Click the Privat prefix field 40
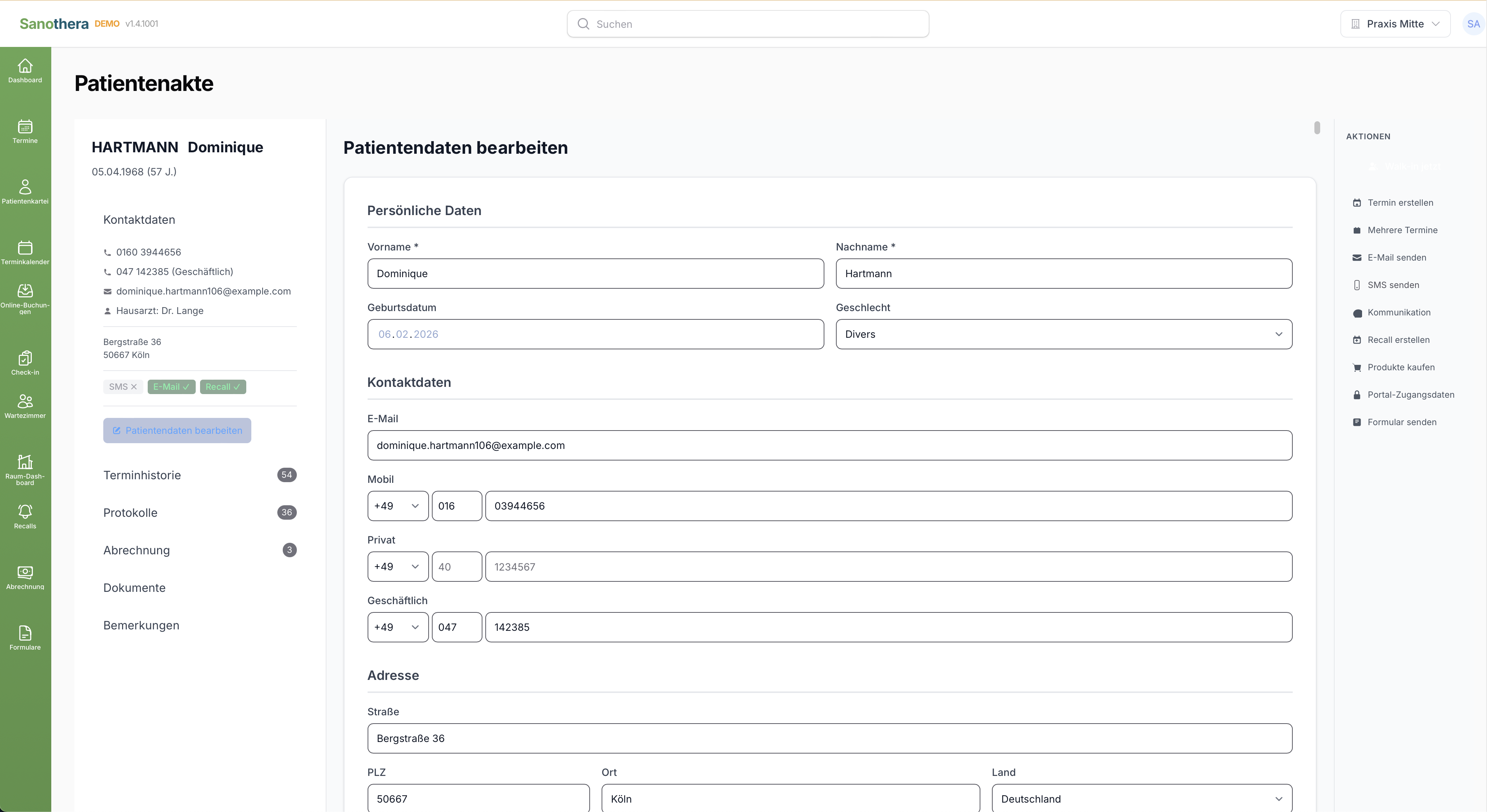The image size is (1487, 812). coord(456,567)
